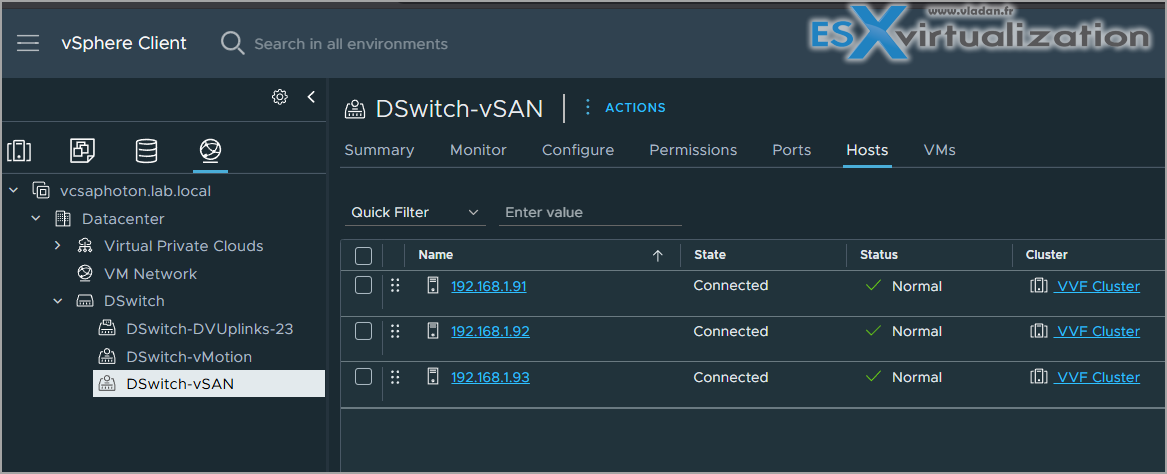Open the Configure tab
The height and width of the screenshot is (474, 1167).
coord(578,150)
